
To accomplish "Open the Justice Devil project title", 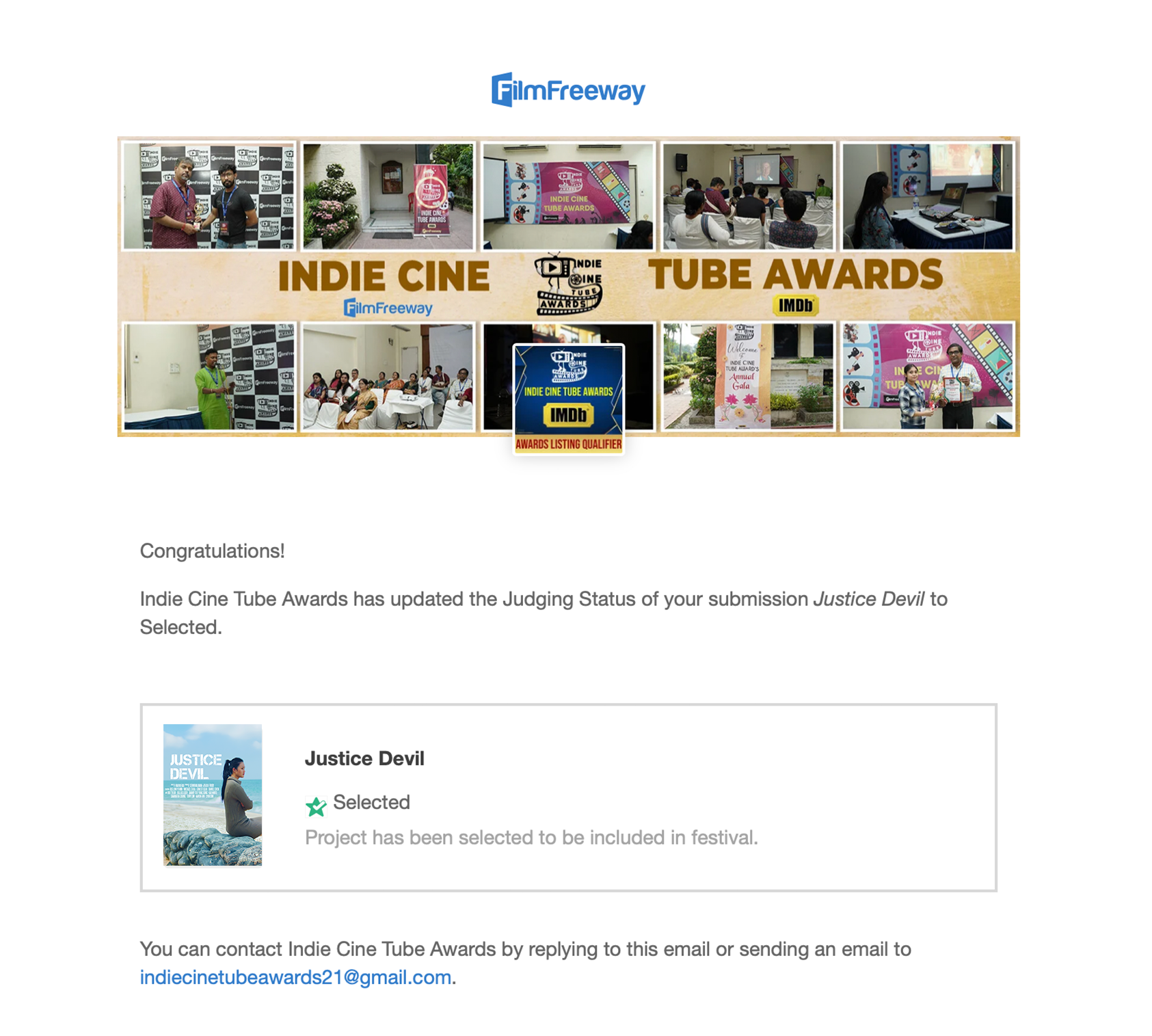I will [364, 758].
